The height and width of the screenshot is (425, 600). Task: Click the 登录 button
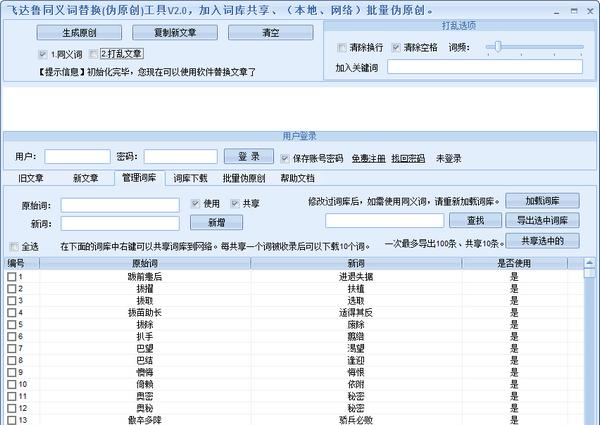pos(249,156)
